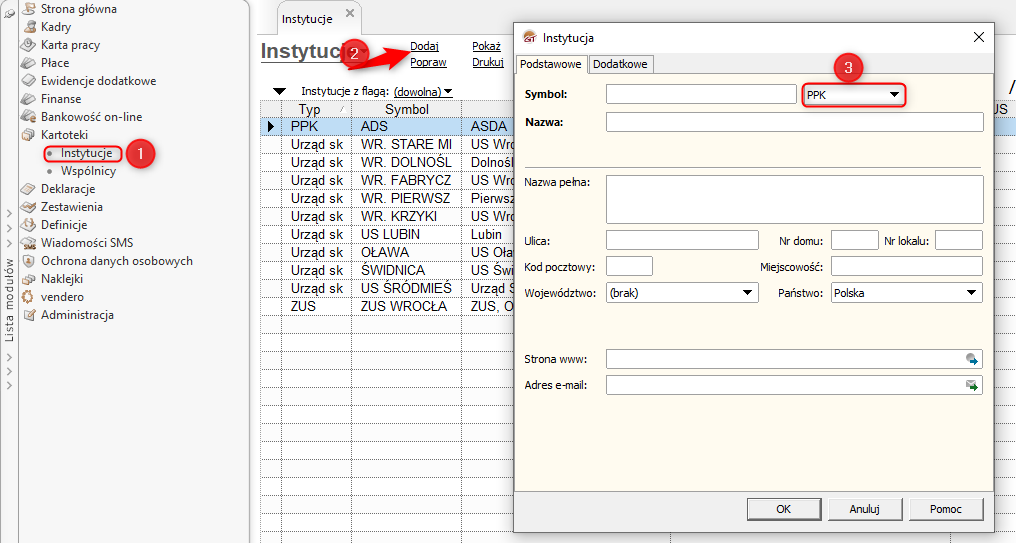Click the Dodaj link
Viewport: 1016px width, 543px height.
[425, 46]
